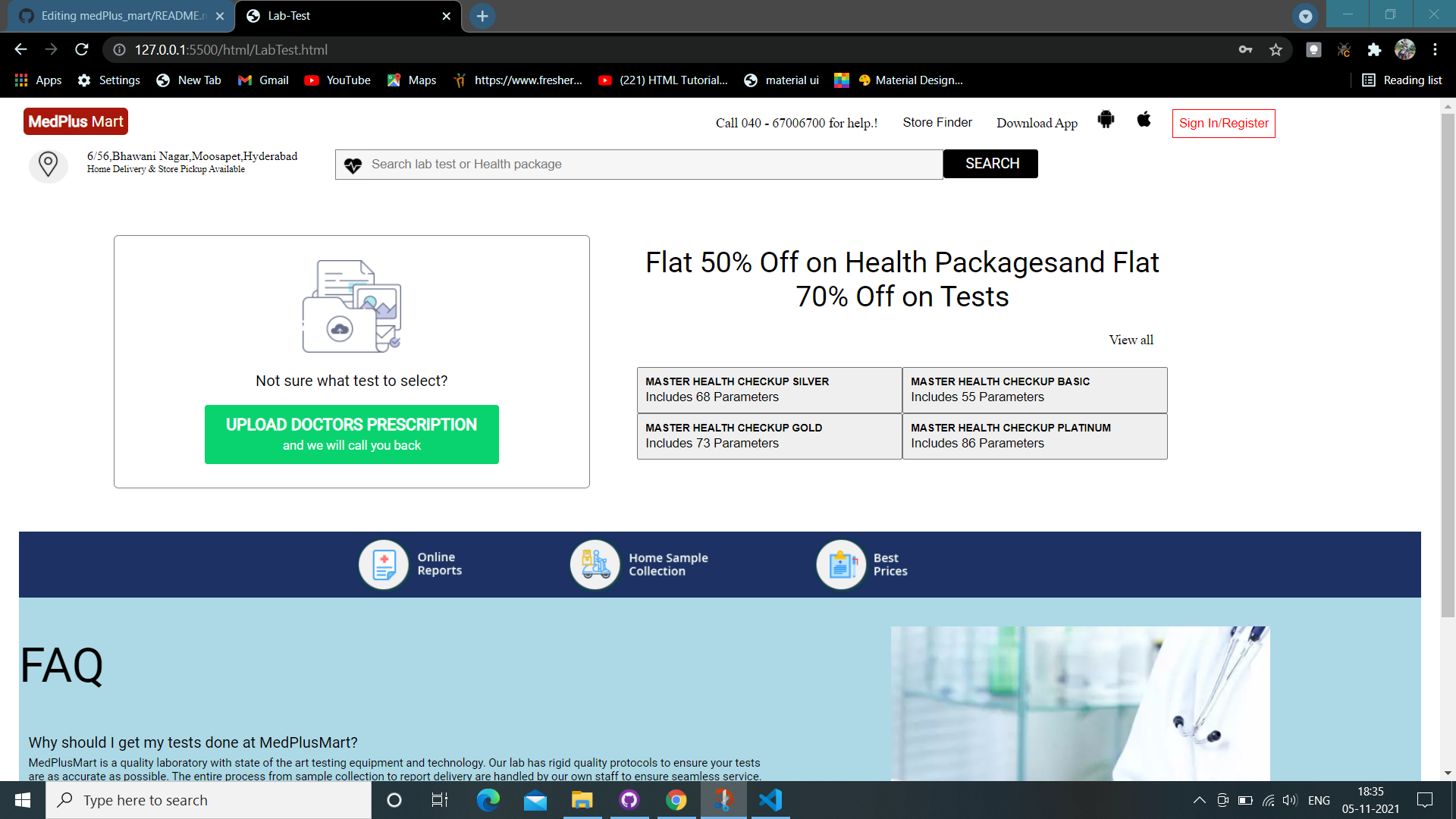Open Chrome's three-dot menu

(x=1436, y=49)
